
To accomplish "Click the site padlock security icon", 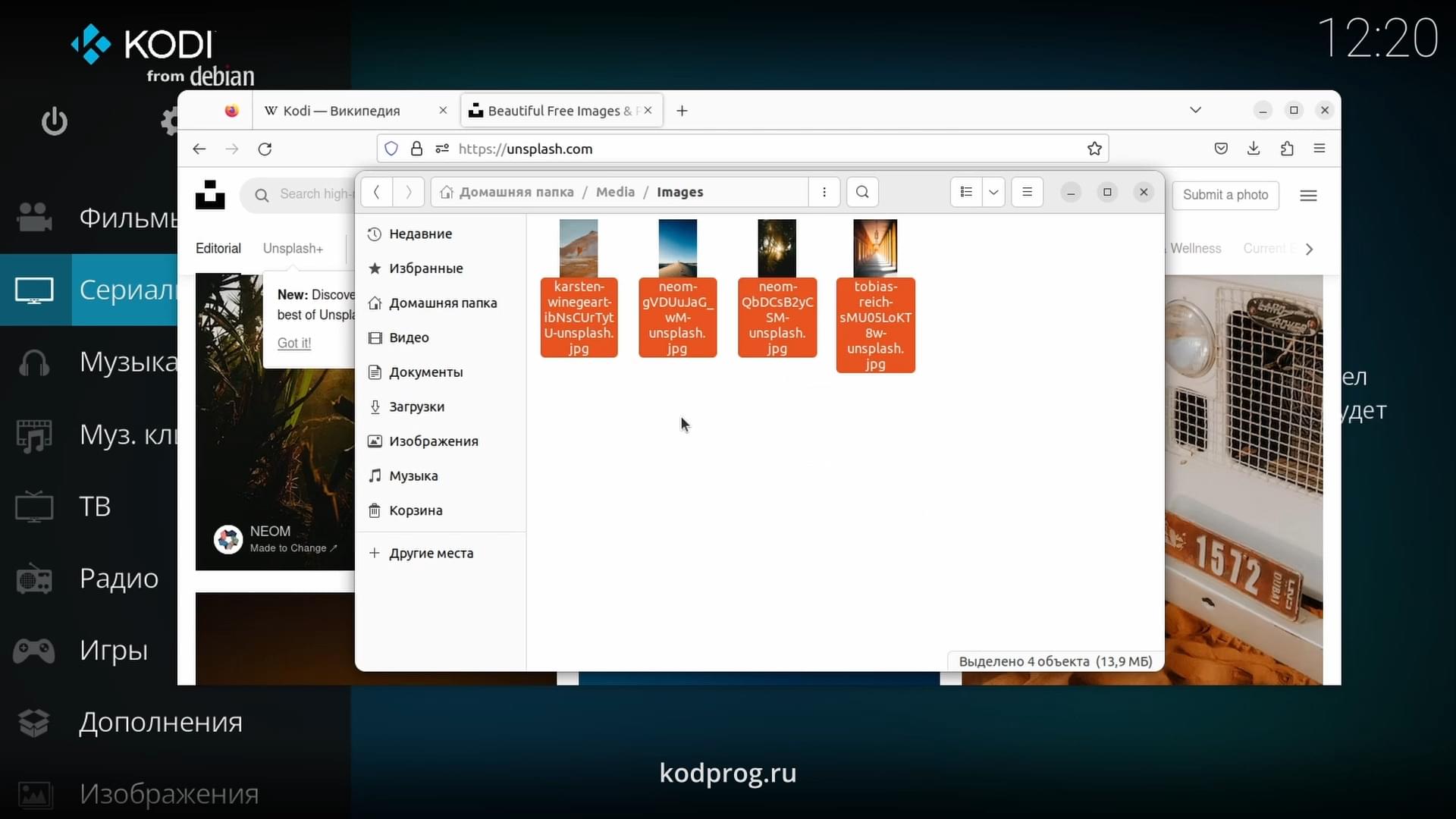I will click(x=416, y=149).
